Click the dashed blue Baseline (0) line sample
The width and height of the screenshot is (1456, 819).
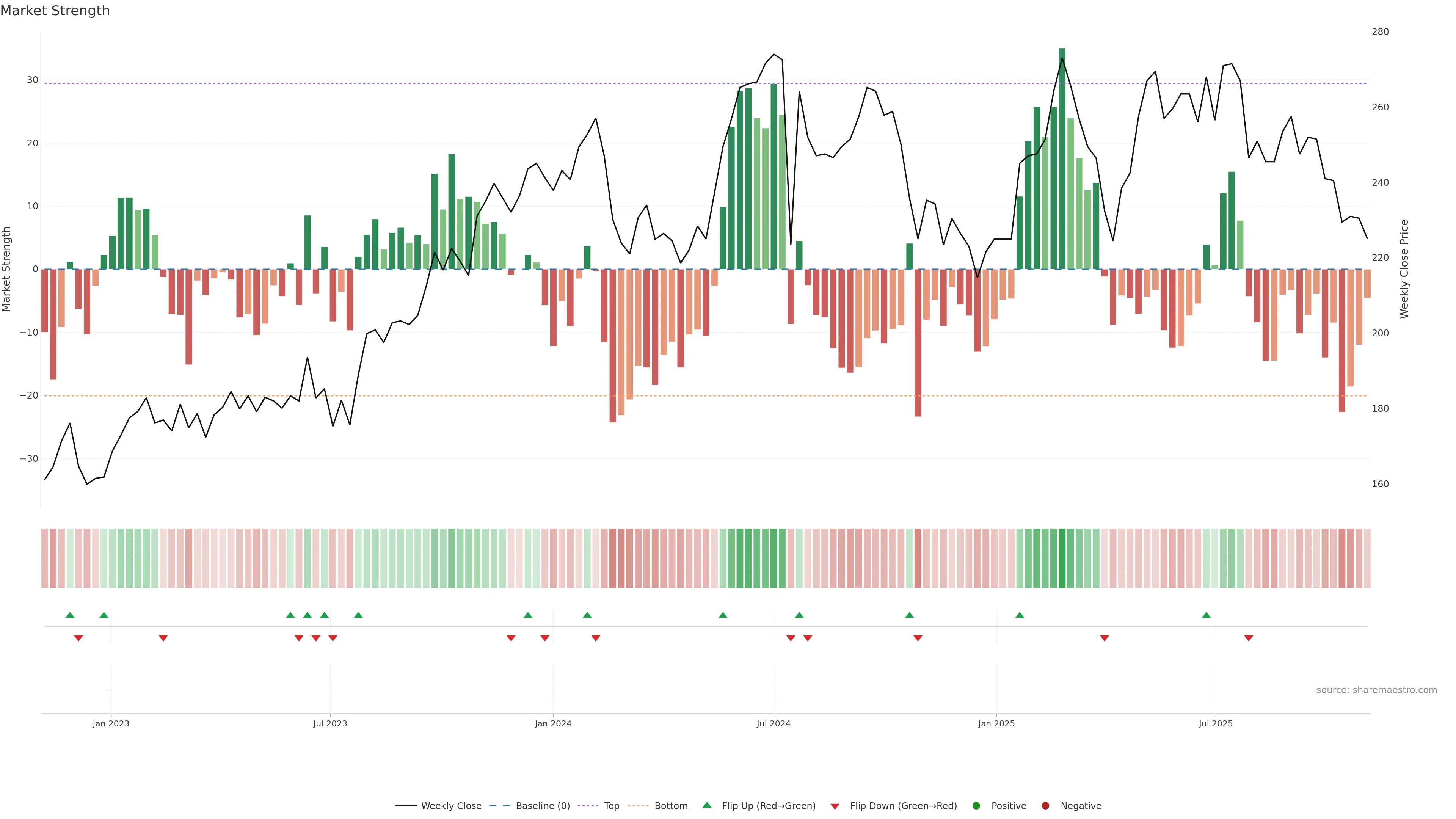pos(500,805)
